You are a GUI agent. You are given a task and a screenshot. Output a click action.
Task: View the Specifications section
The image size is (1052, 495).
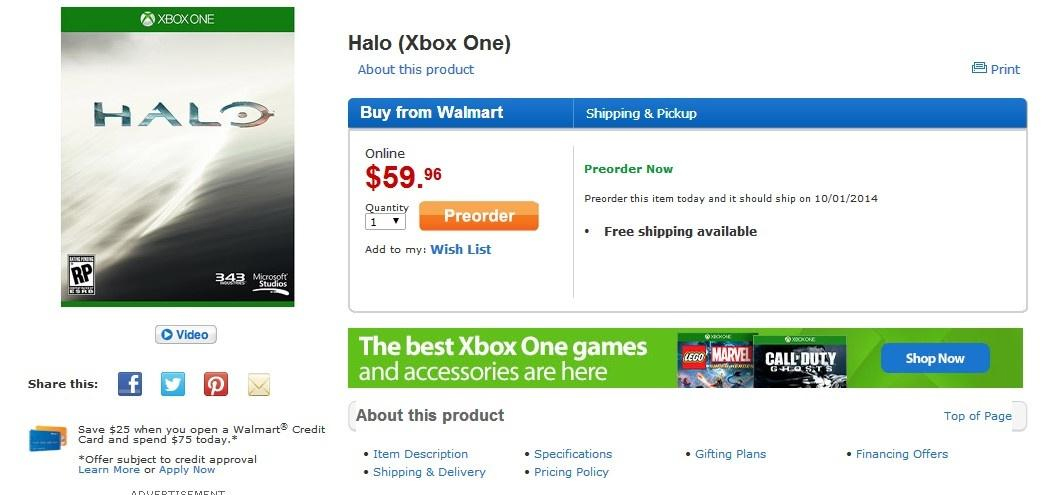click(x=573, y=454)
